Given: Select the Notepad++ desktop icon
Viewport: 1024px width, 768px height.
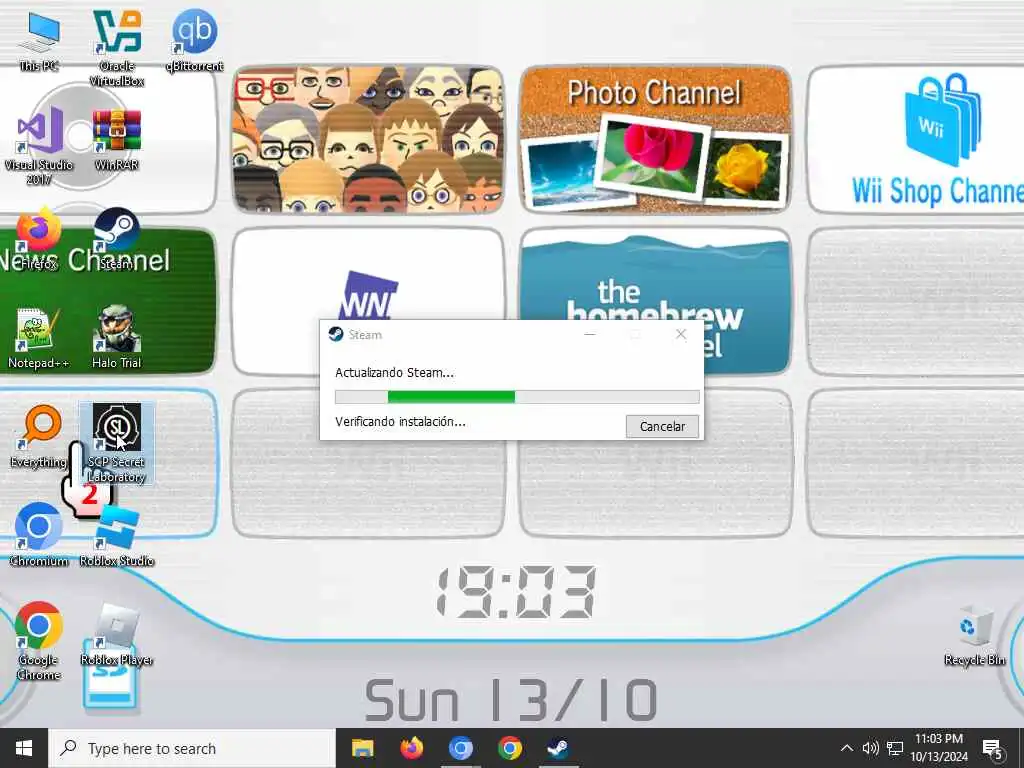Looking at the screenshot, I should click(38, 338).
